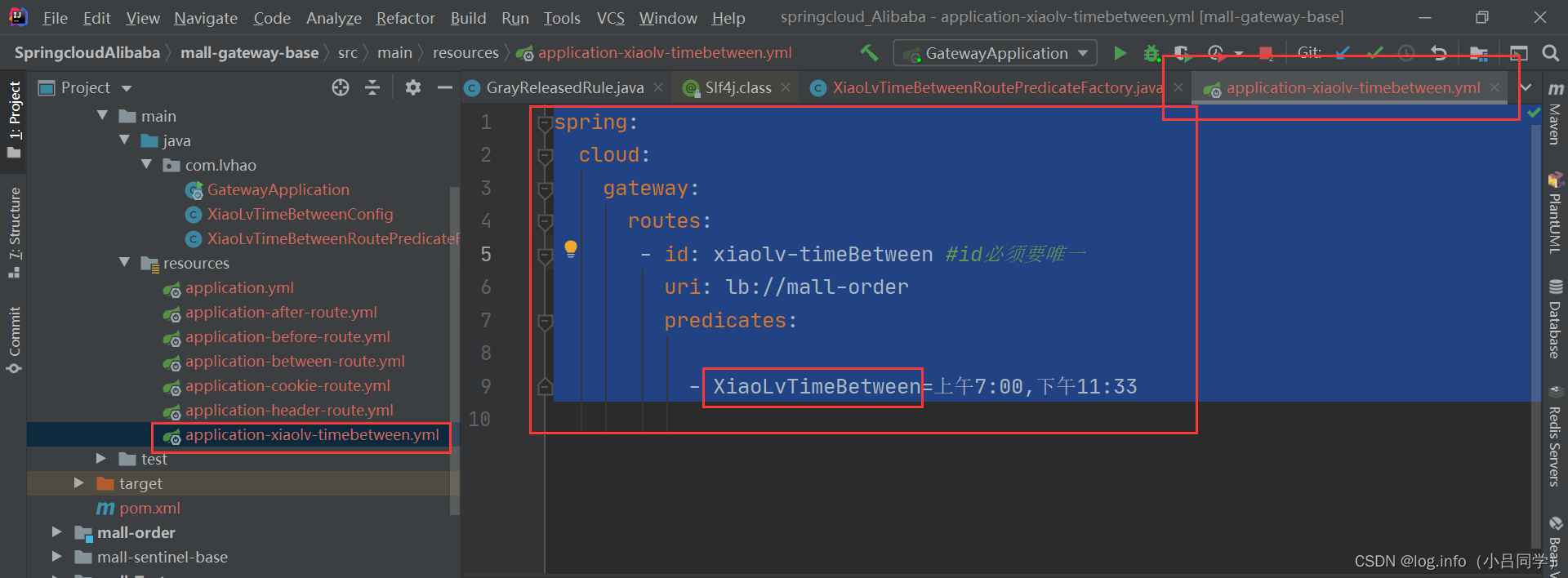Select application-after-route.yml file
Image resolution: width=1568 pixels, height=578 pixels.
point(280,312)
